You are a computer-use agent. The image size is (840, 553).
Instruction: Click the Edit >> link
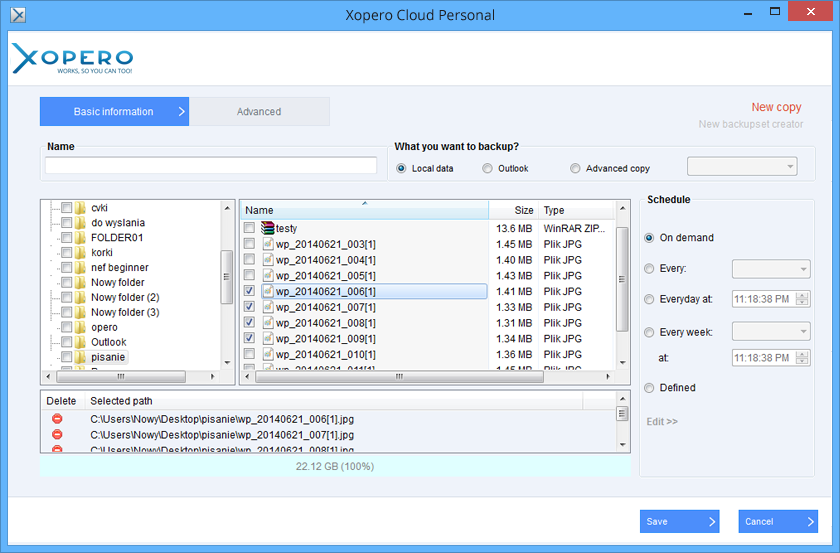(x=662, y=422)
